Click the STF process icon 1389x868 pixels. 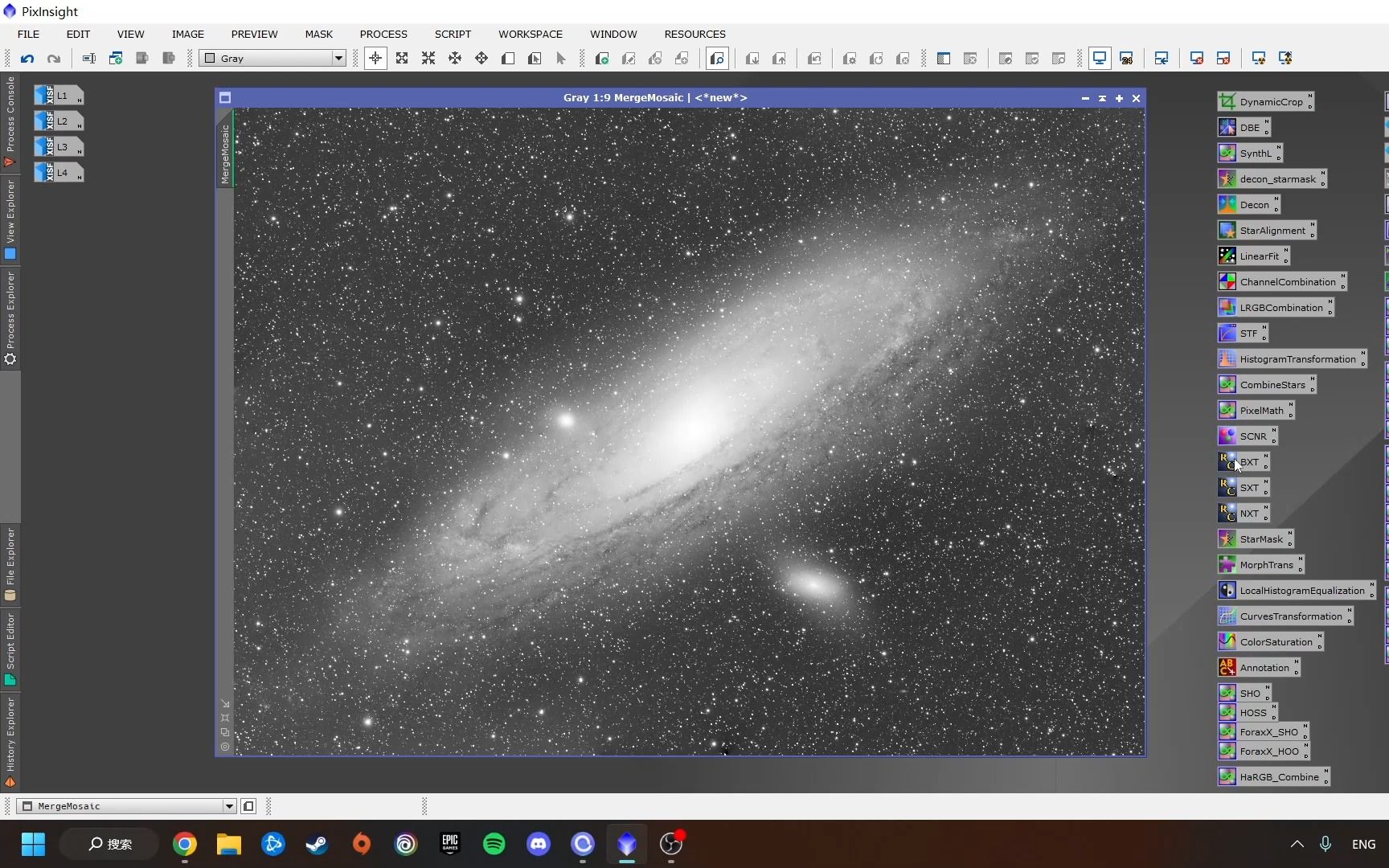coord(1243,334)
